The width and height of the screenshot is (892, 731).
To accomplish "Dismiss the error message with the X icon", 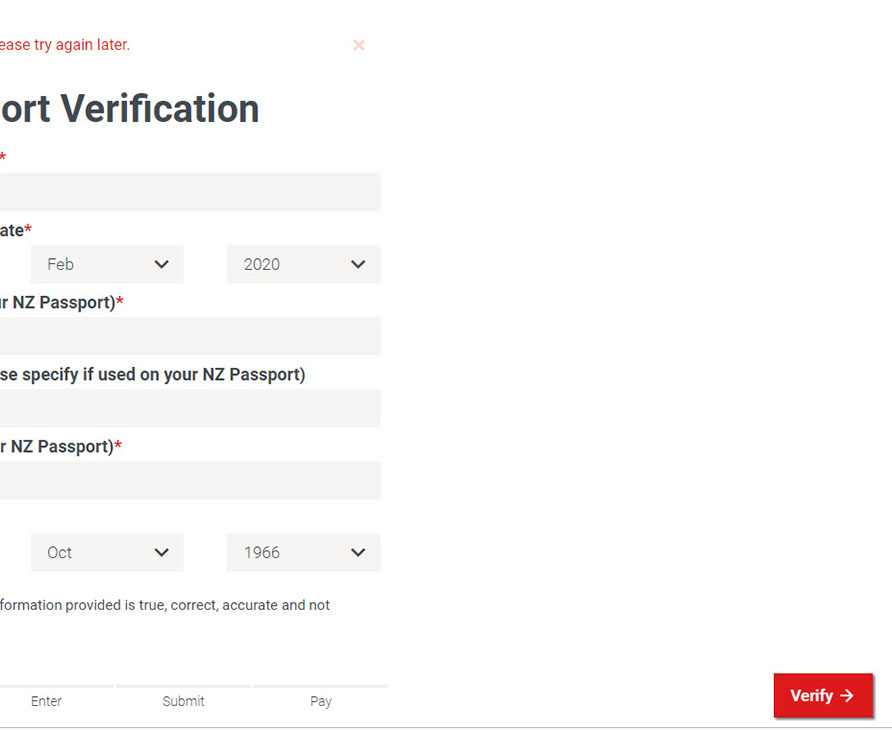I will pos(359,45).
